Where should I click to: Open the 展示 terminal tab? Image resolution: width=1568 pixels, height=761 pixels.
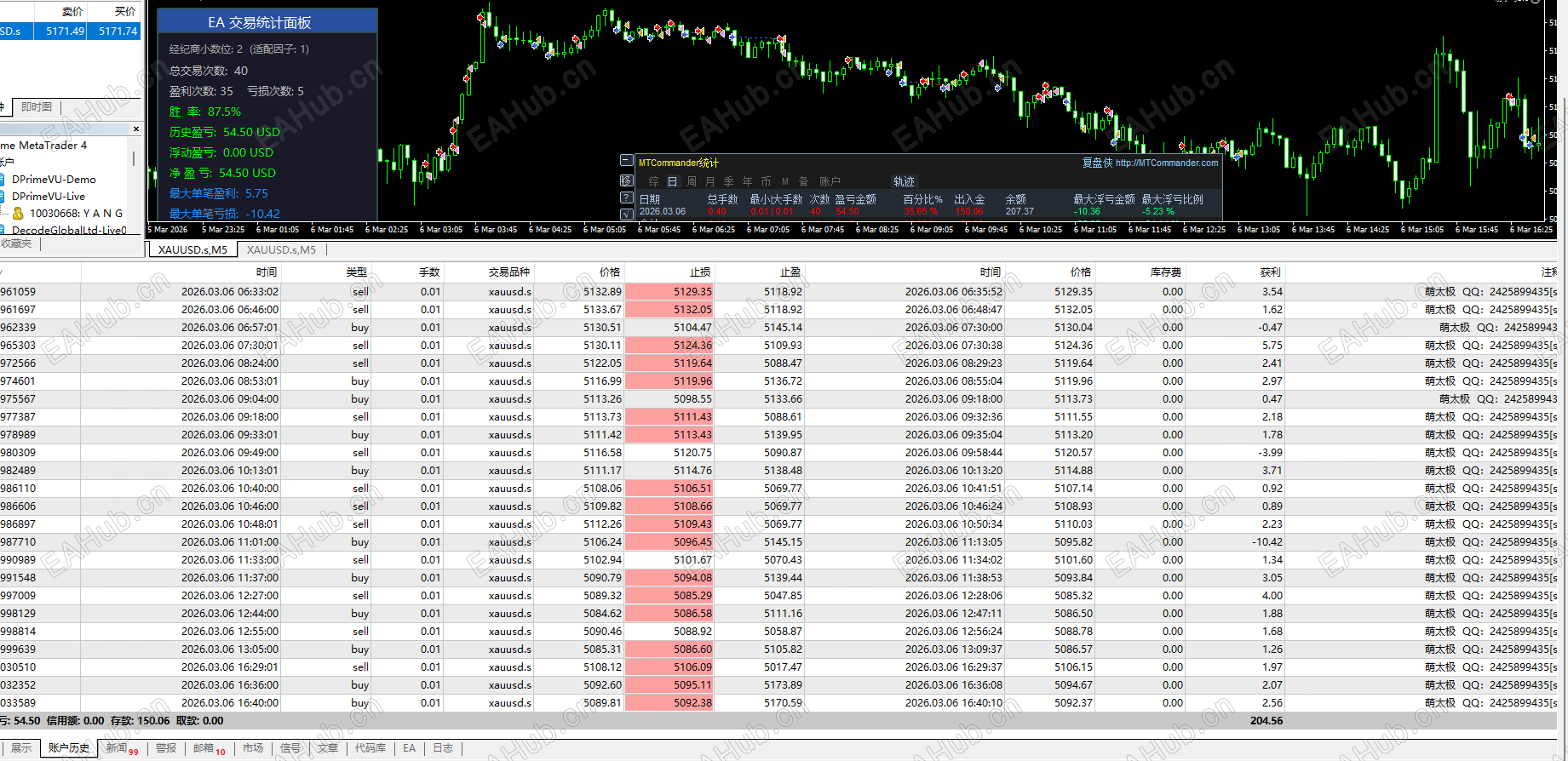pos(21,748)
